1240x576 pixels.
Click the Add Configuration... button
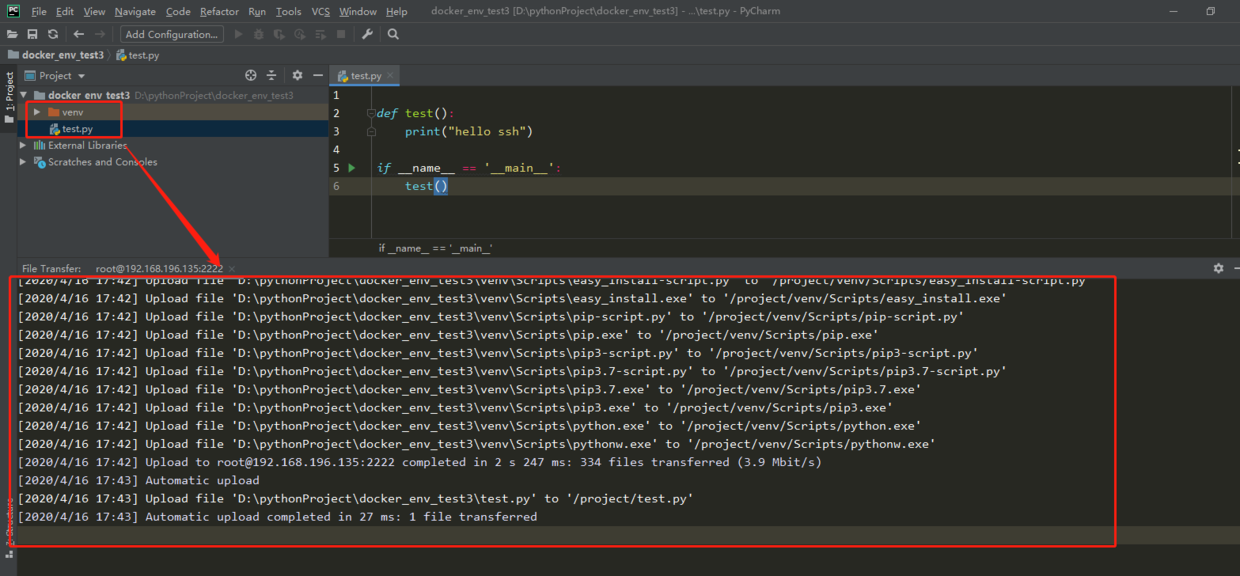[171, 34]
